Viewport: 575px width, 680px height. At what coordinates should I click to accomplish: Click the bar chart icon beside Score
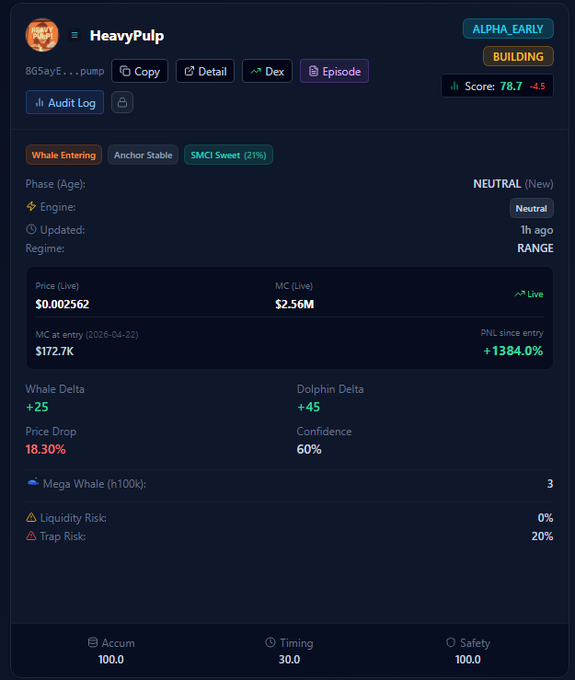(x=454, y=85)
